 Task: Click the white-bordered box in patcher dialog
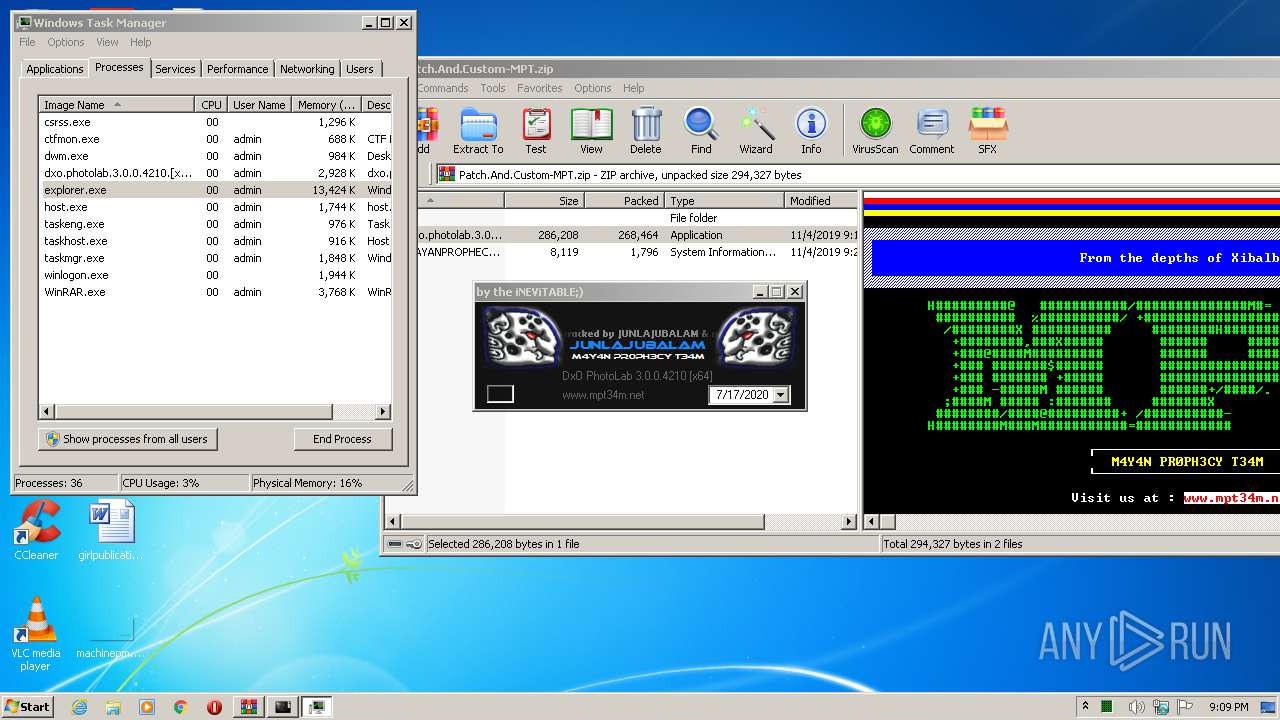(x=500, y=394)
